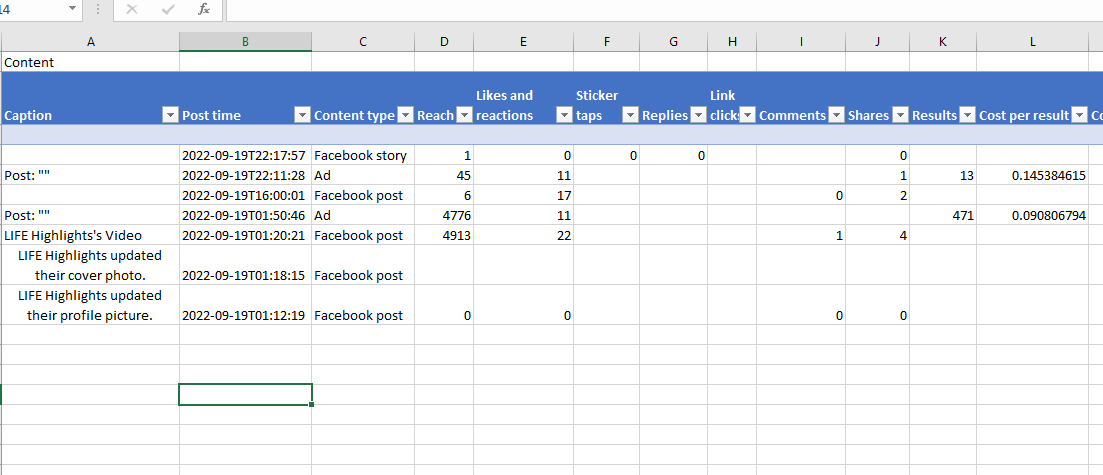Open the Reach column filter dropdown

pos(464,115)
